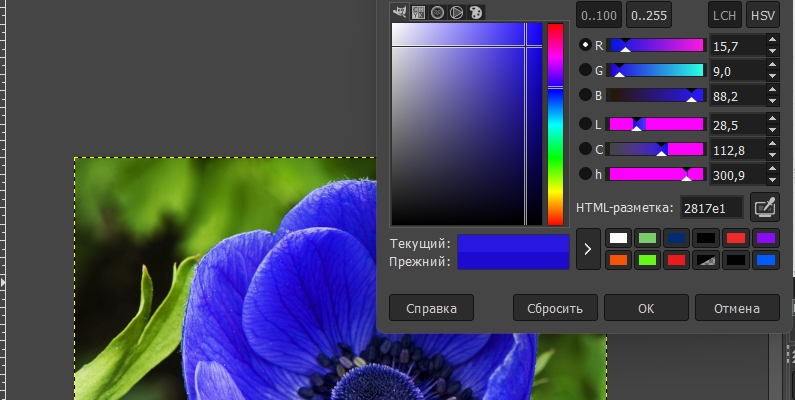Click the screen color picker eyedropper
Screen dimensions: 795x400
764,207
